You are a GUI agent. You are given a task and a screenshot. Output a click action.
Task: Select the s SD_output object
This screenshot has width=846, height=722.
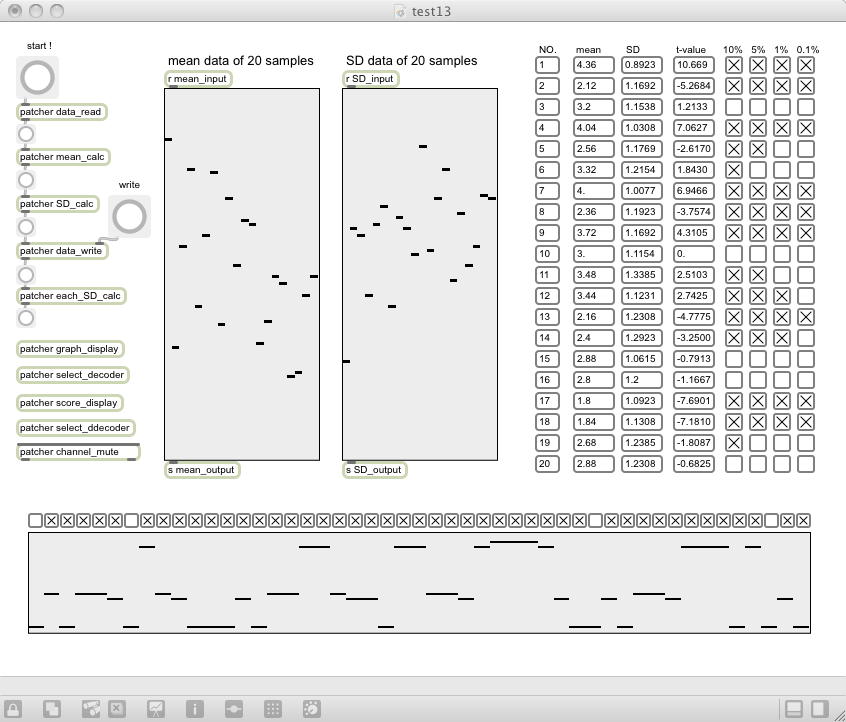point(375,470)
